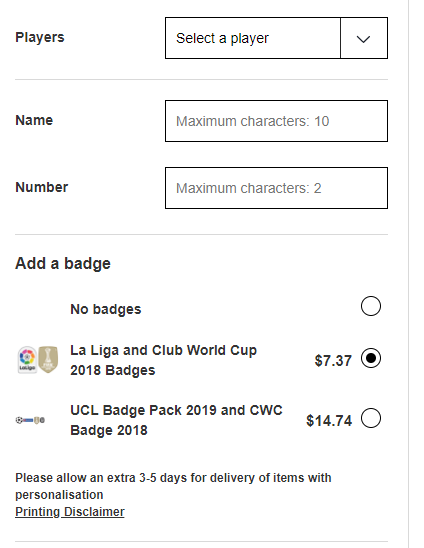Open the Select a player dropdown
The height and width of the screenshot is (548, 424).
tap(276, 38)
